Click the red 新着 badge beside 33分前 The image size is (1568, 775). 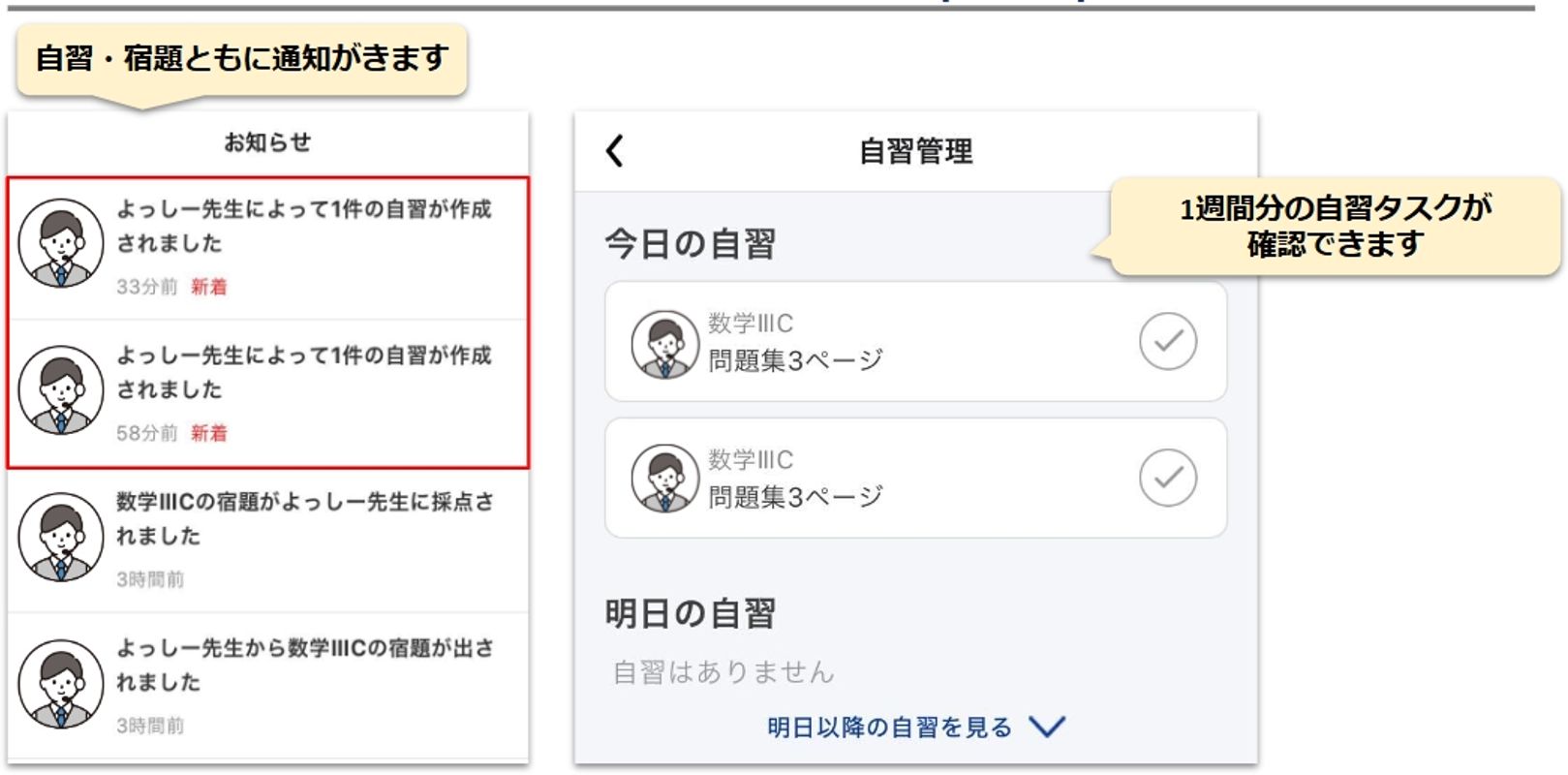(x=208, y=287)
